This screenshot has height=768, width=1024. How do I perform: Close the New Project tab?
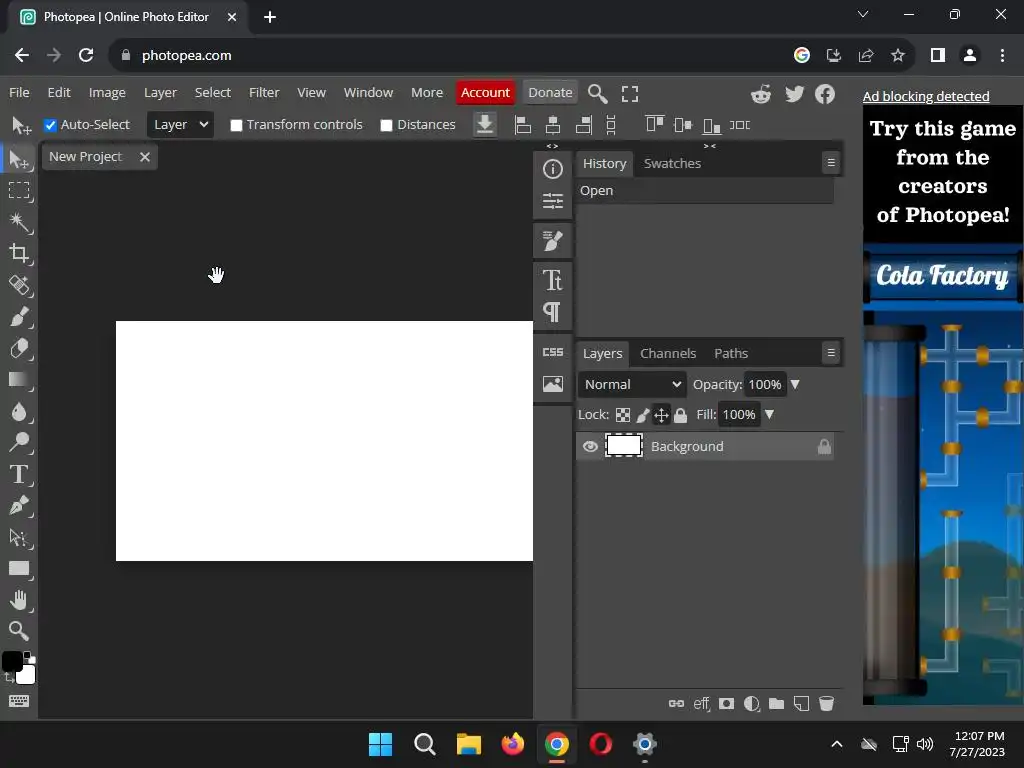coord(145,157)
